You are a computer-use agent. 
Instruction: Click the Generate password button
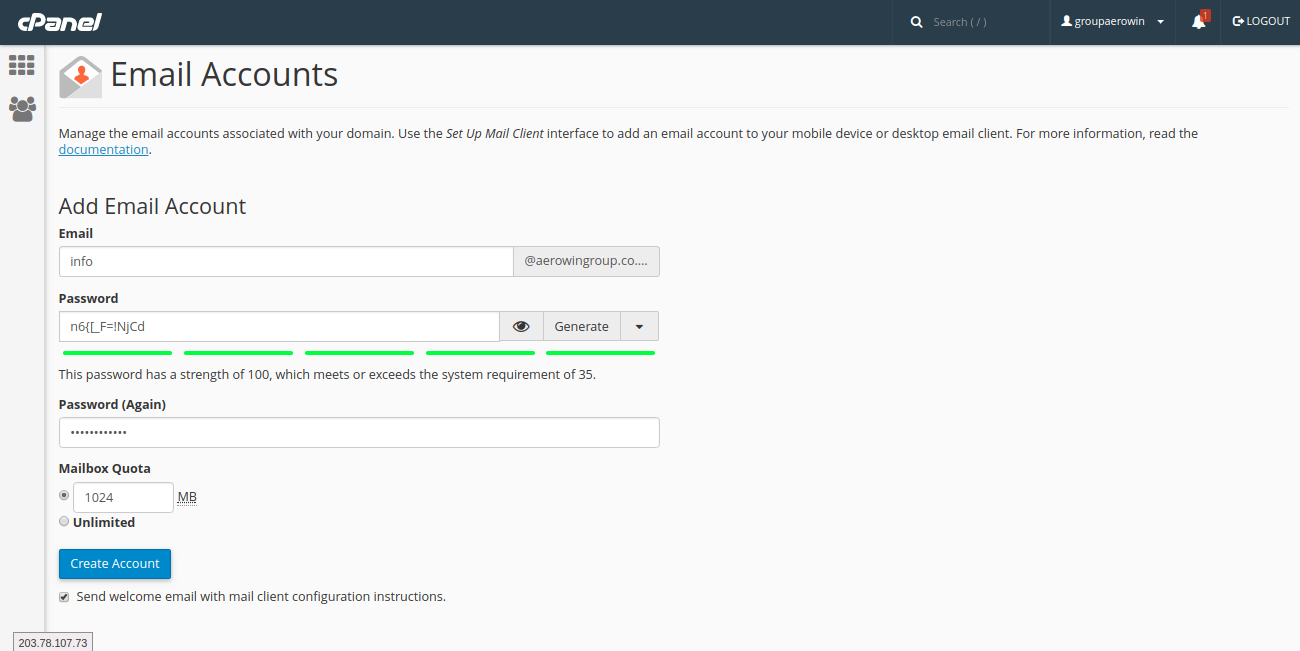click(581, 327)
